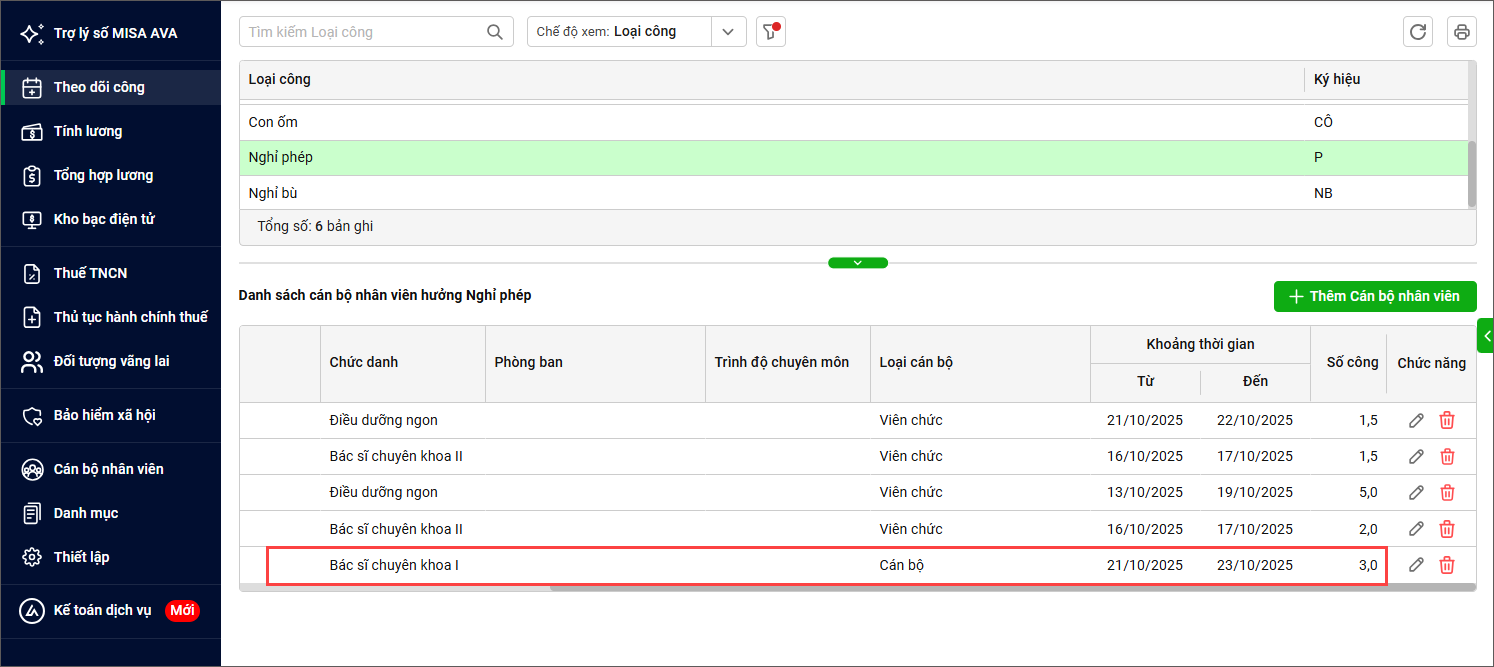Image resolution: width=1494 pixels, height=667 pixels.
Task: Click the refresh icon in top toolbar
Action: [x=1417, y=32]
